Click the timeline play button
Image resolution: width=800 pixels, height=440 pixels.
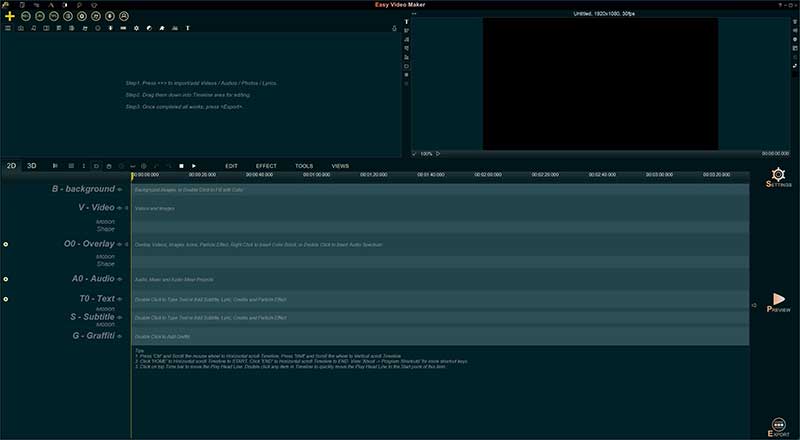(194, 166)
